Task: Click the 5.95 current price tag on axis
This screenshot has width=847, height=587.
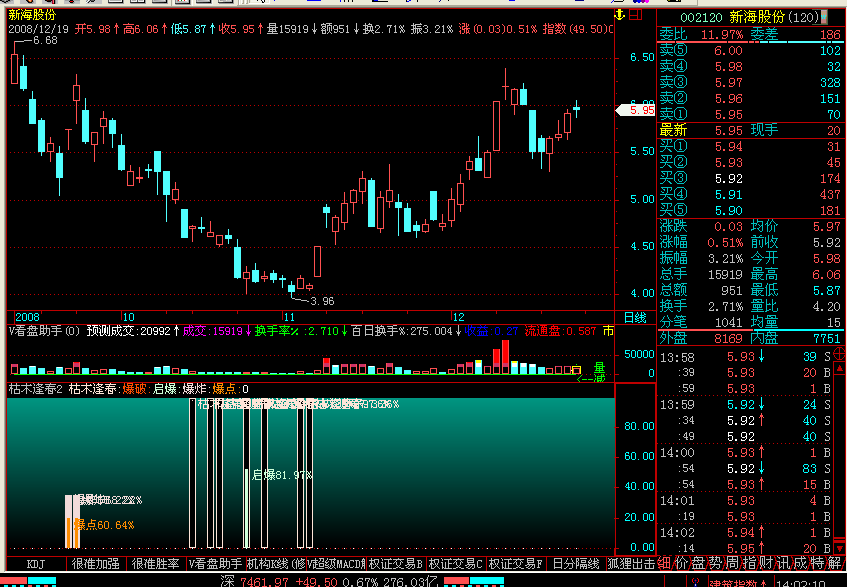Action: (636, 110)
